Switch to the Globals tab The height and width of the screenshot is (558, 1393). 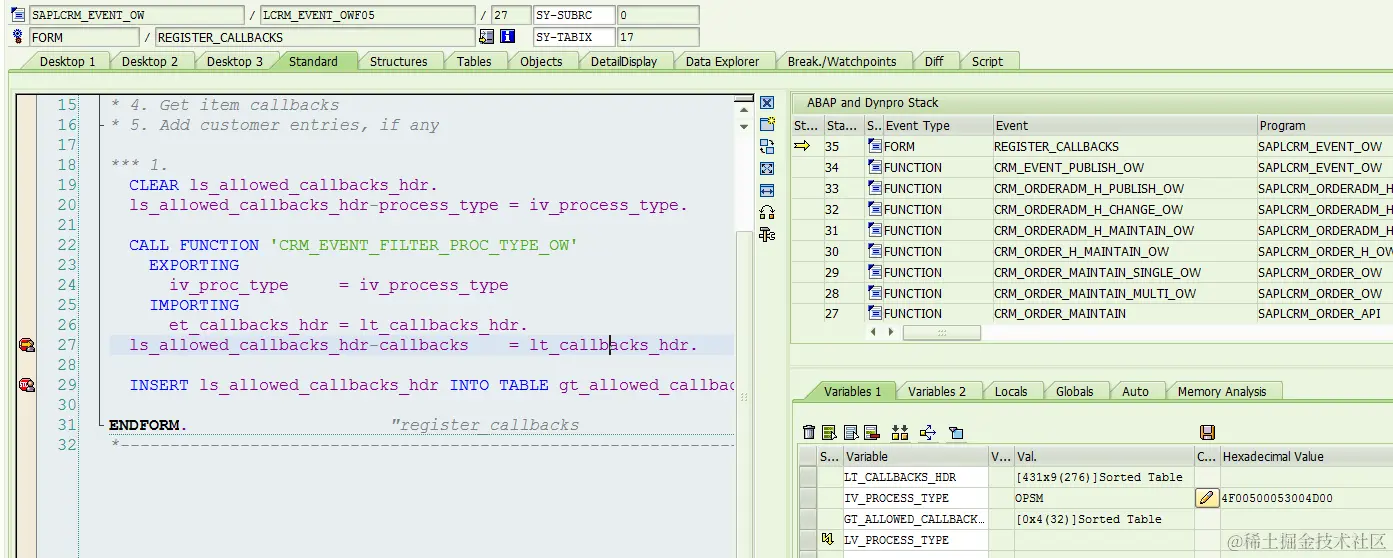pyautogui.click(x=1075, y=391)
